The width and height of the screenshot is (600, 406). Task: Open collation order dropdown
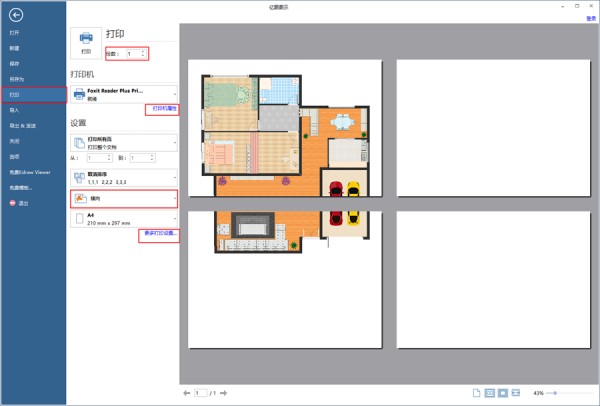124,176
